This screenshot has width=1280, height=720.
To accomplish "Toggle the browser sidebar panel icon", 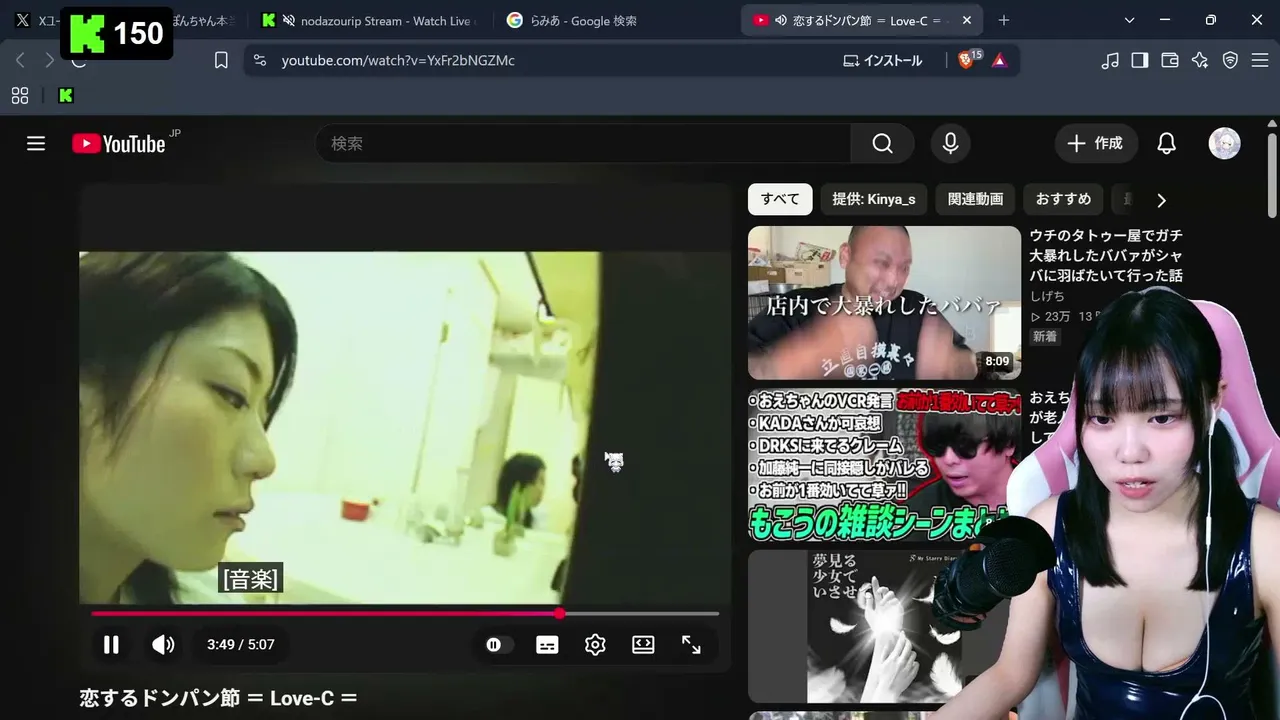I will 1140,60.
